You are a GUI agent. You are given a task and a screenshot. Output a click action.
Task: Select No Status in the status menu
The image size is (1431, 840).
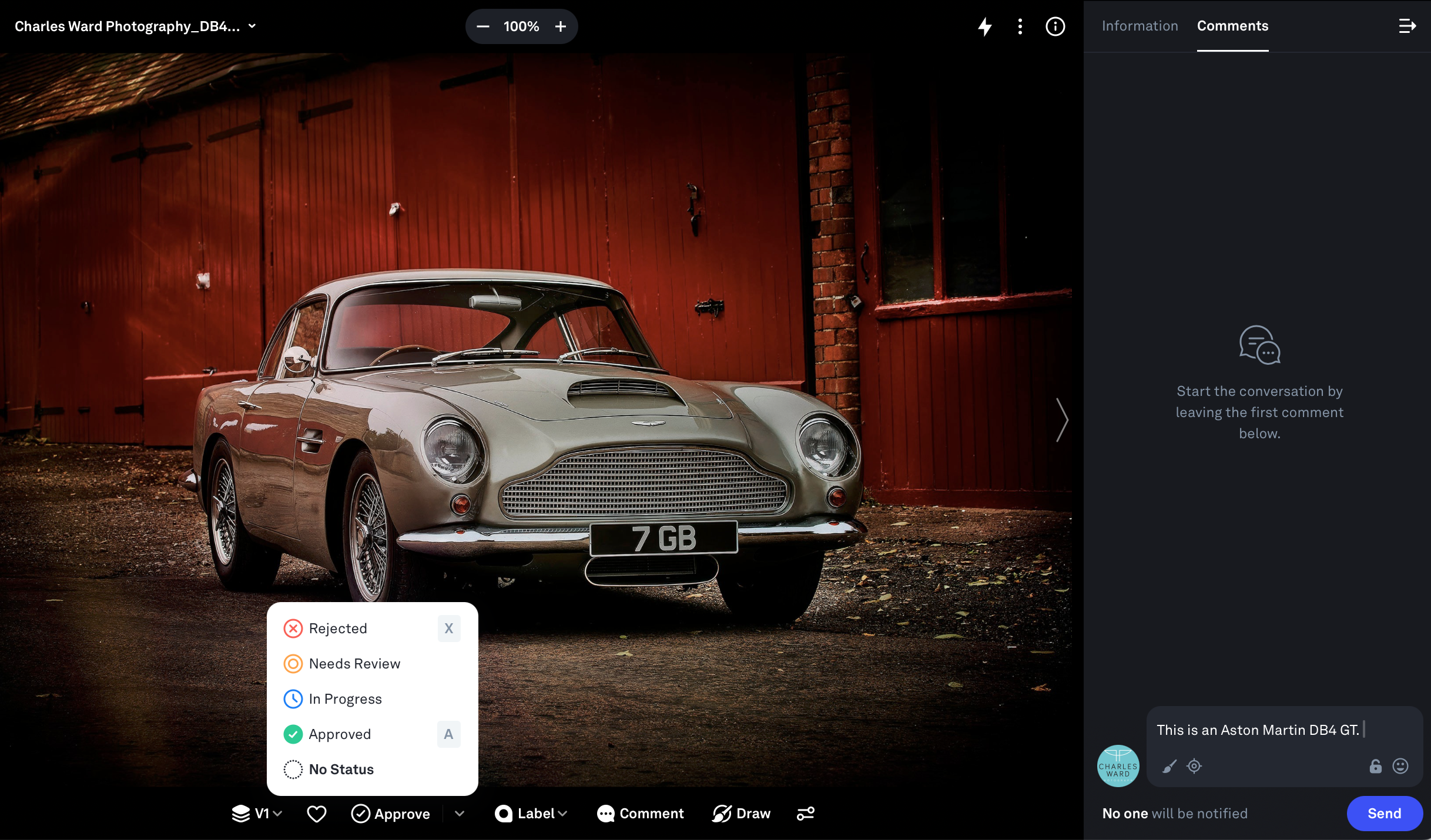[373, 770]
